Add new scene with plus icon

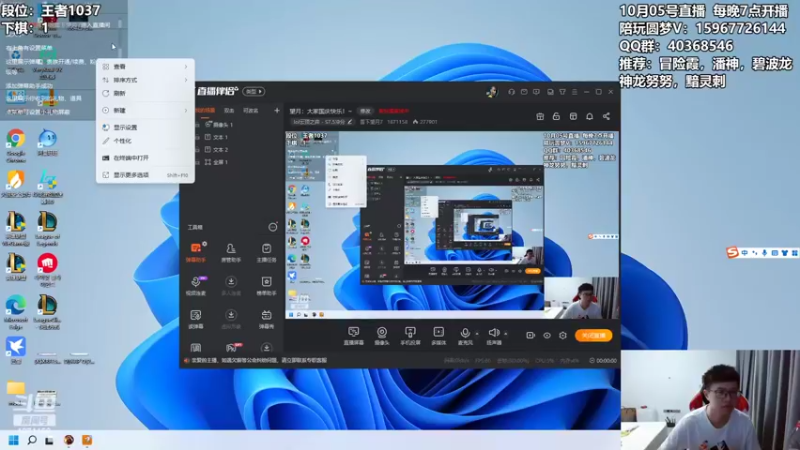coord(277,110)
